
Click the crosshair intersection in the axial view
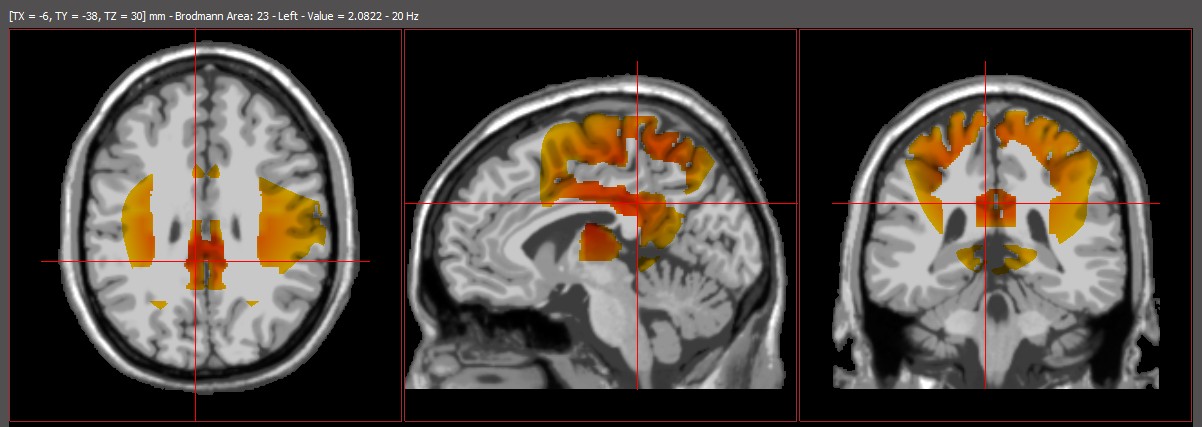point(195,261)
